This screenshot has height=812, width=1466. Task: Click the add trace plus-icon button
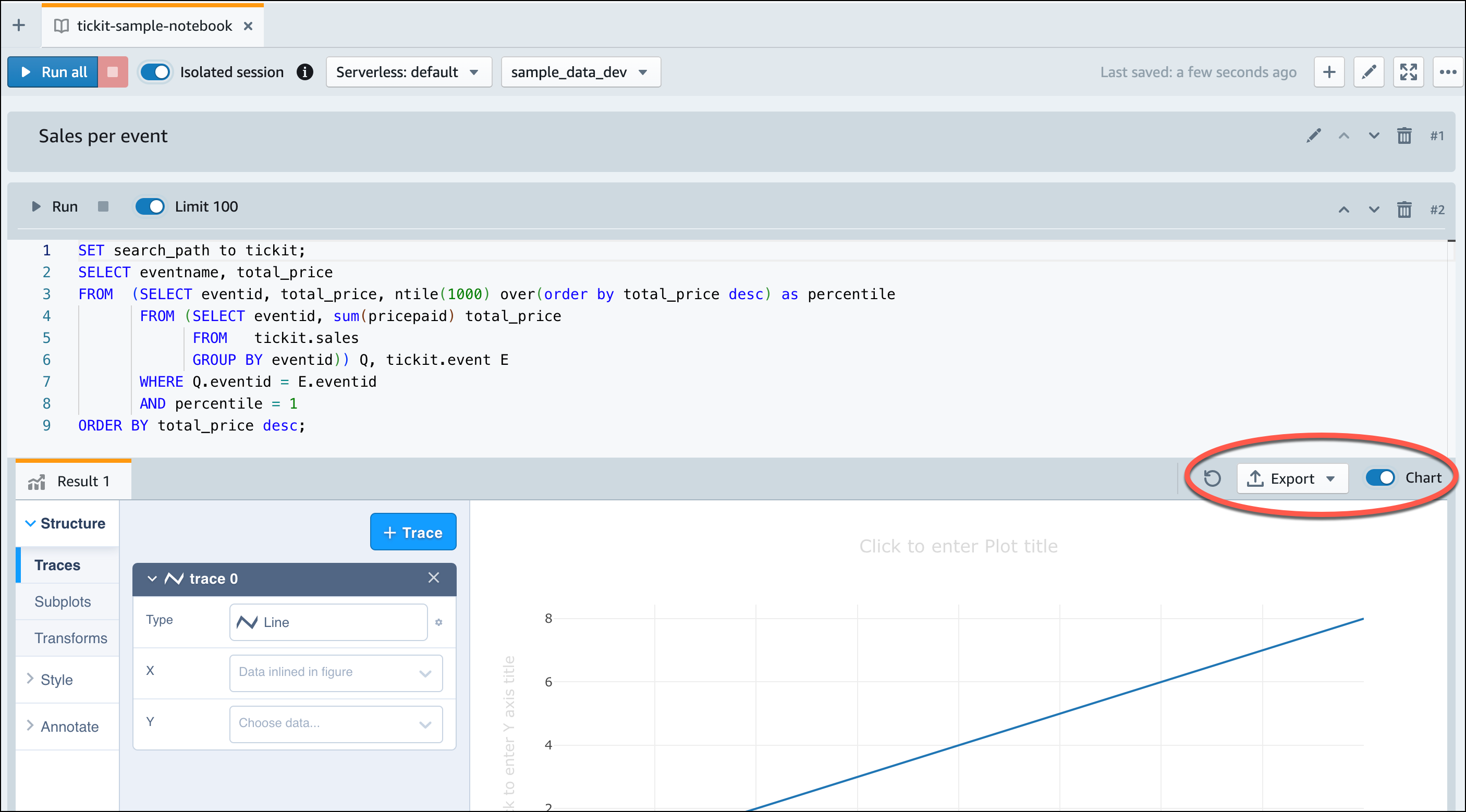click(412, 532)
